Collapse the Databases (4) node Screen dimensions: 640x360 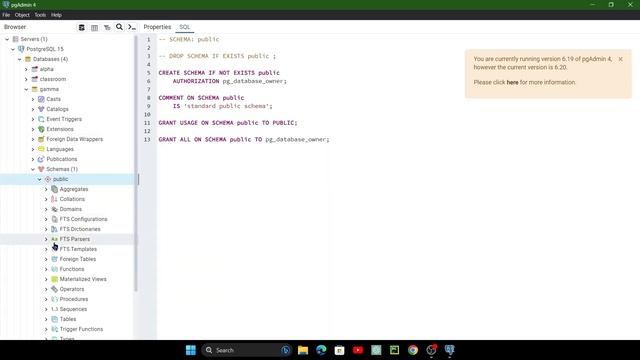pyautogui.click(x=20, y=59)
